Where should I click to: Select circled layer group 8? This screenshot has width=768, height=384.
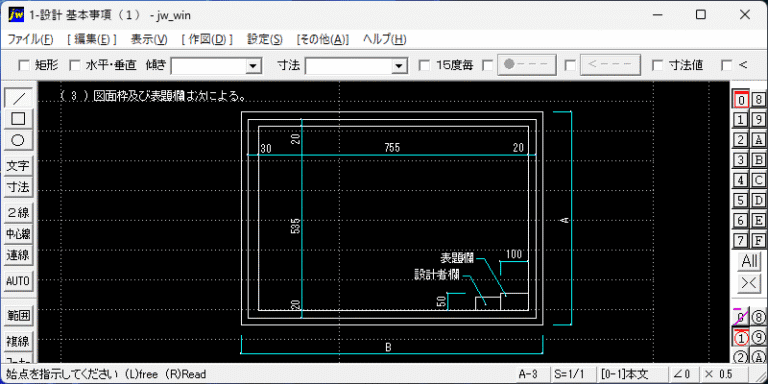click(759, 317)
